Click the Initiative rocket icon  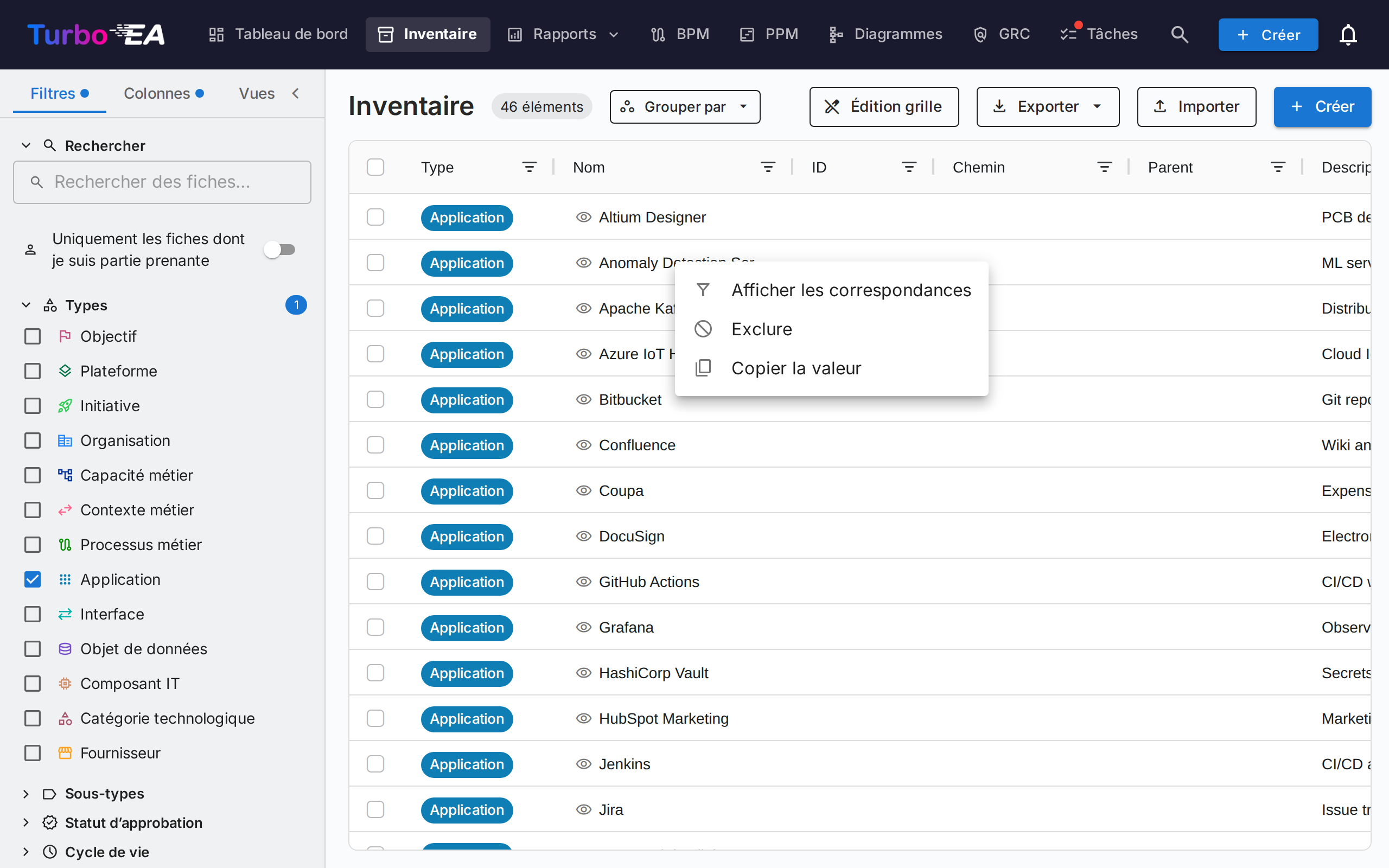coord(65,406)
